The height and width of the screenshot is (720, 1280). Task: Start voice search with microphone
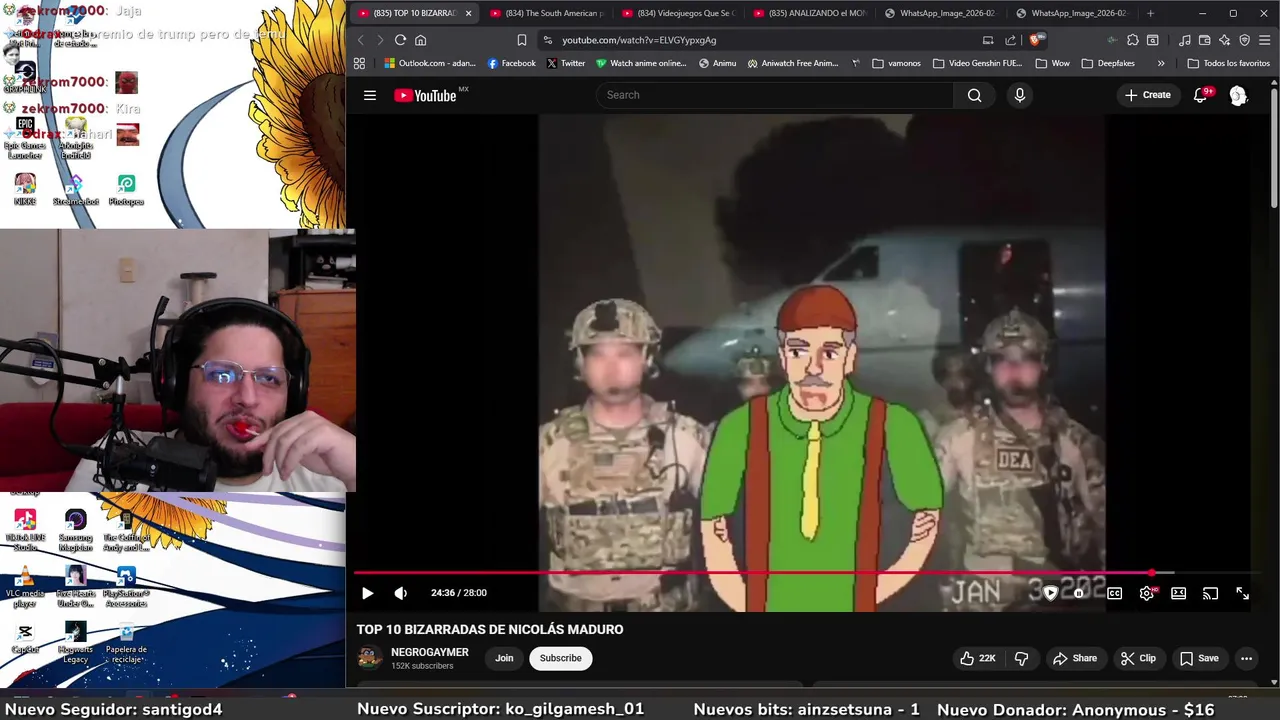[x=1020, y=95]
